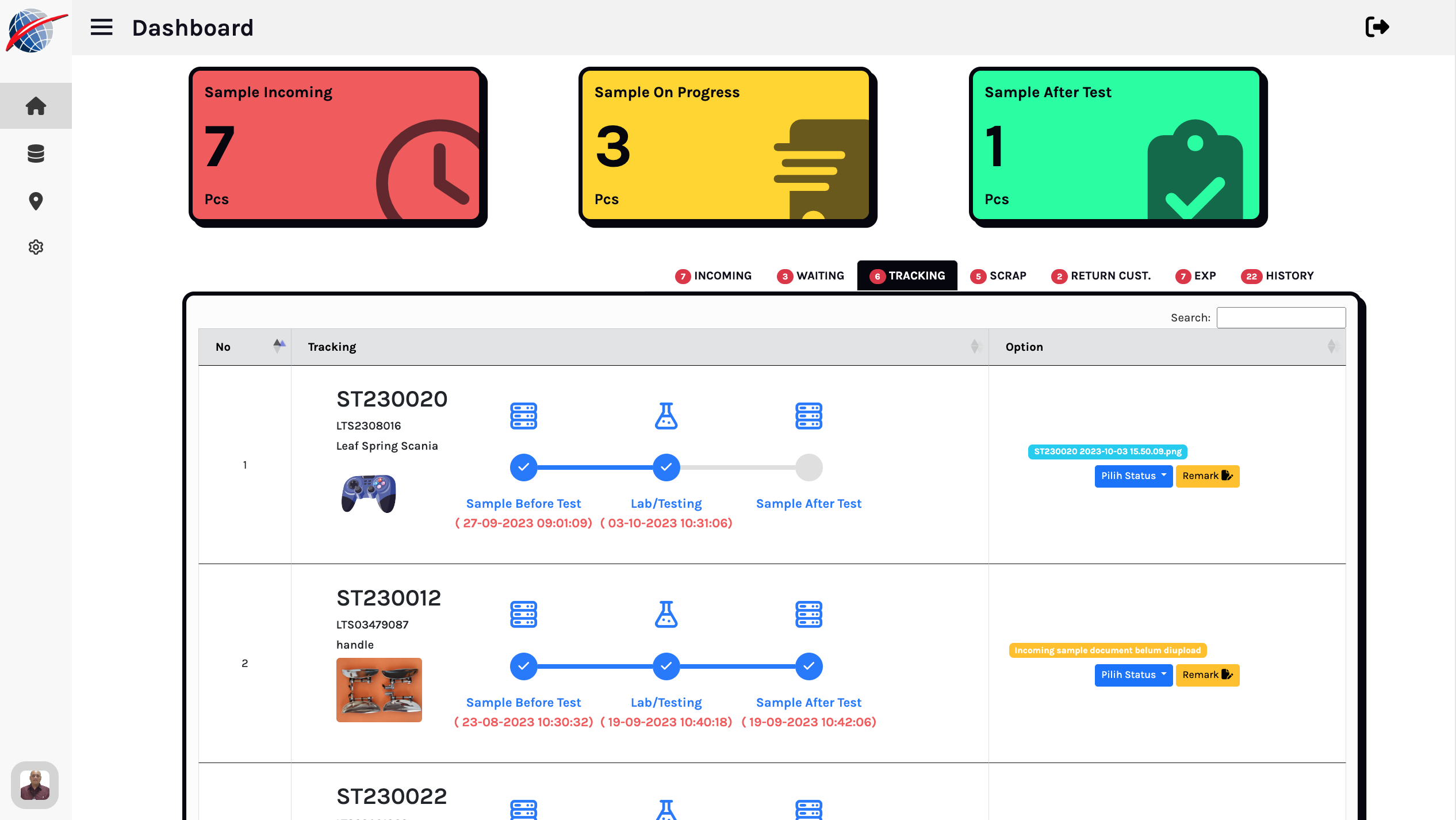
Task: Switch to the SCRAP tab
Action: pyautogui.click(x=998, y=276)
